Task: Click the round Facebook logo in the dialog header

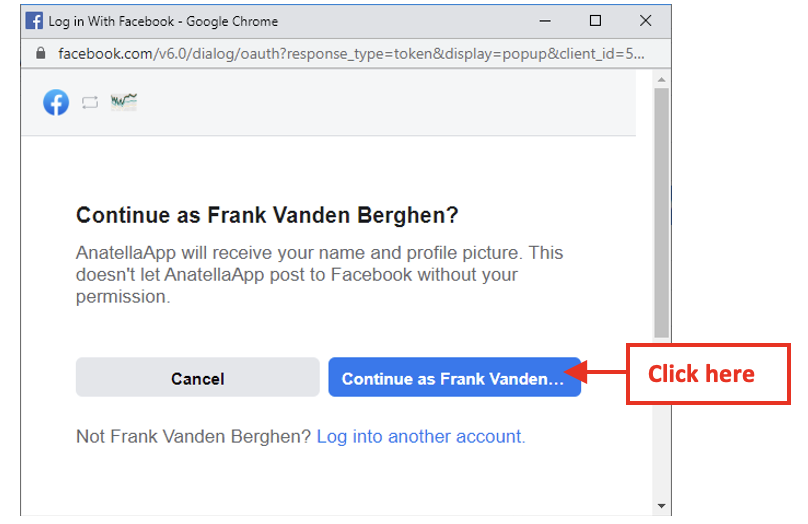Action: click(56, 102)
